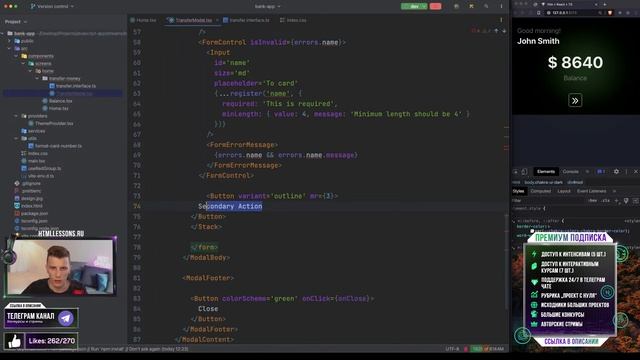
Task: Open package.json in project tree
Action: (x=31, y=213)
